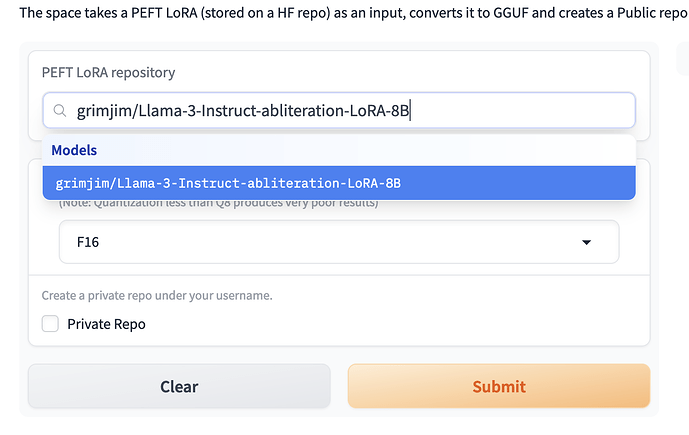Submit the LoRA conversion form
Image resolution: width=689 pixels, height=435 pixels.
pos(498,386)
